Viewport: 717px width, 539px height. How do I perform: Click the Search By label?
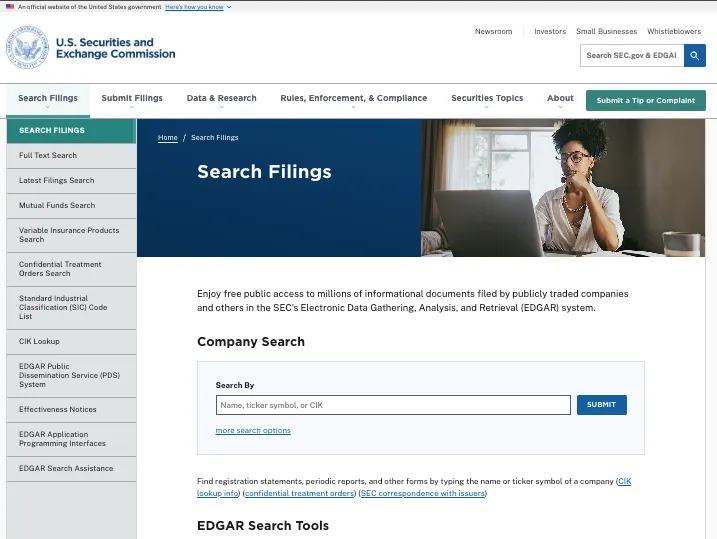point(235,385)
